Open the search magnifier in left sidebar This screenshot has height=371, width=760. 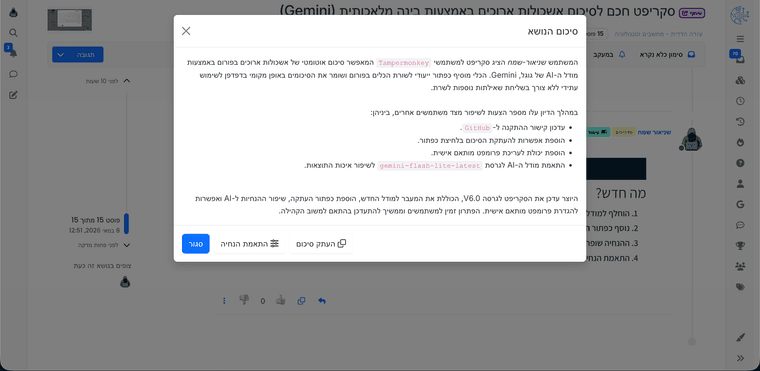click(x=14, y=32)
